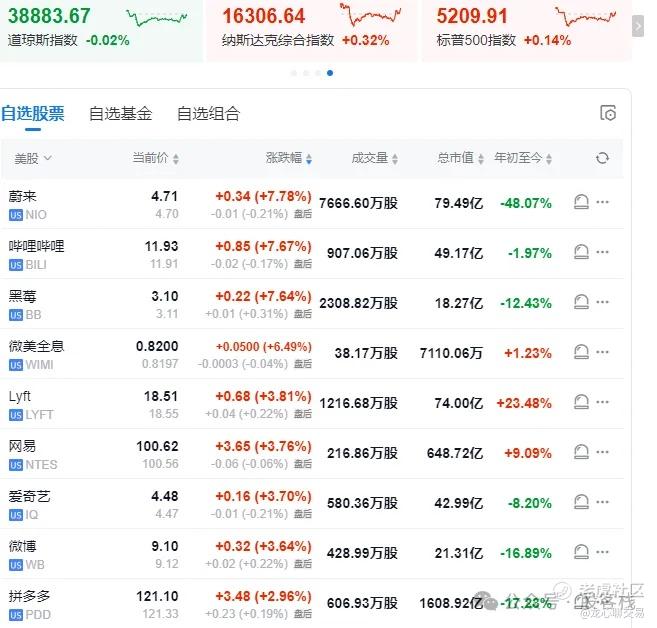
Task: Click the +3.65 (+3.76%) NTES change
Action: point(264,446)
